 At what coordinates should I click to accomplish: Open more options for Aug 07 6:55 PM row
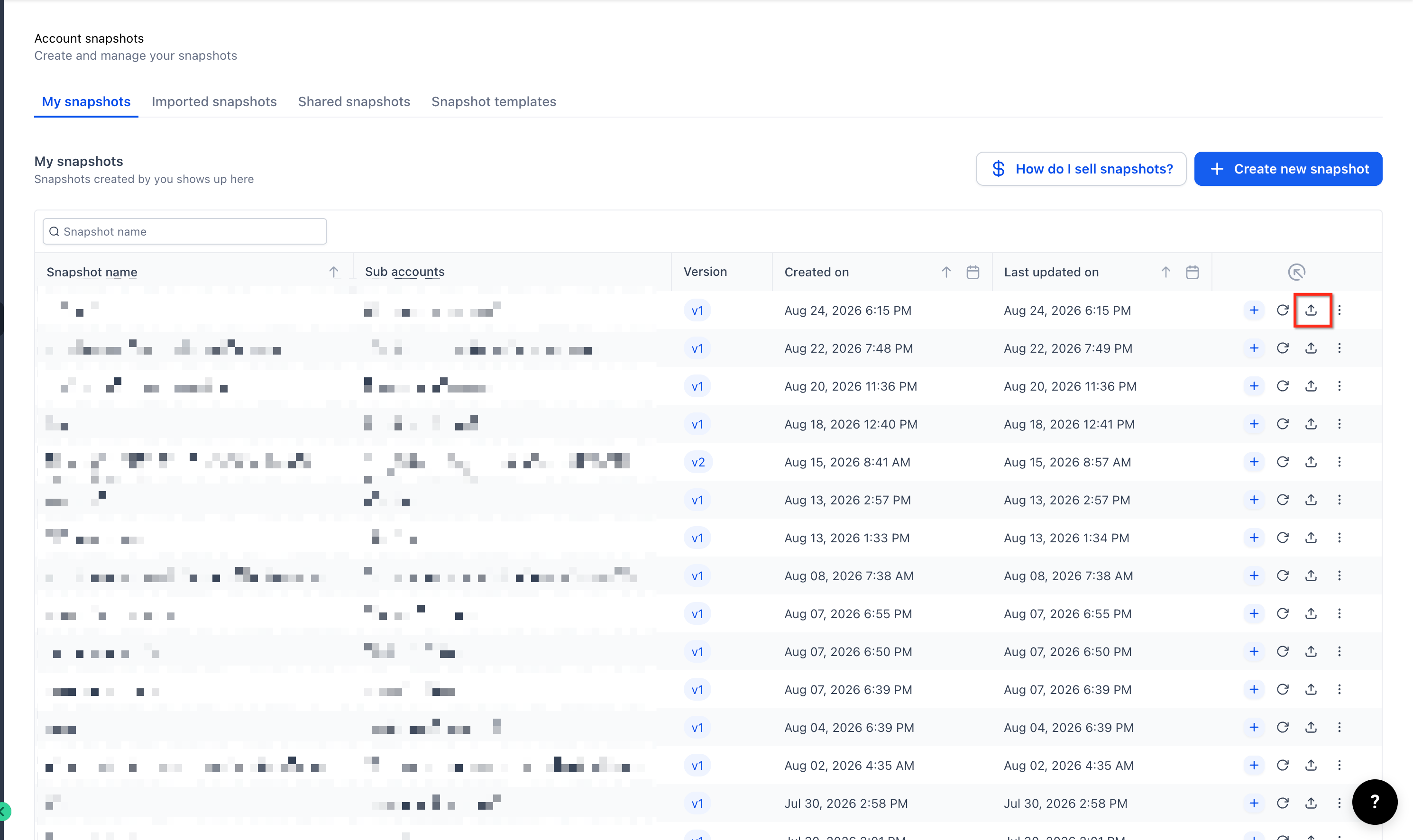[1339, 613]
